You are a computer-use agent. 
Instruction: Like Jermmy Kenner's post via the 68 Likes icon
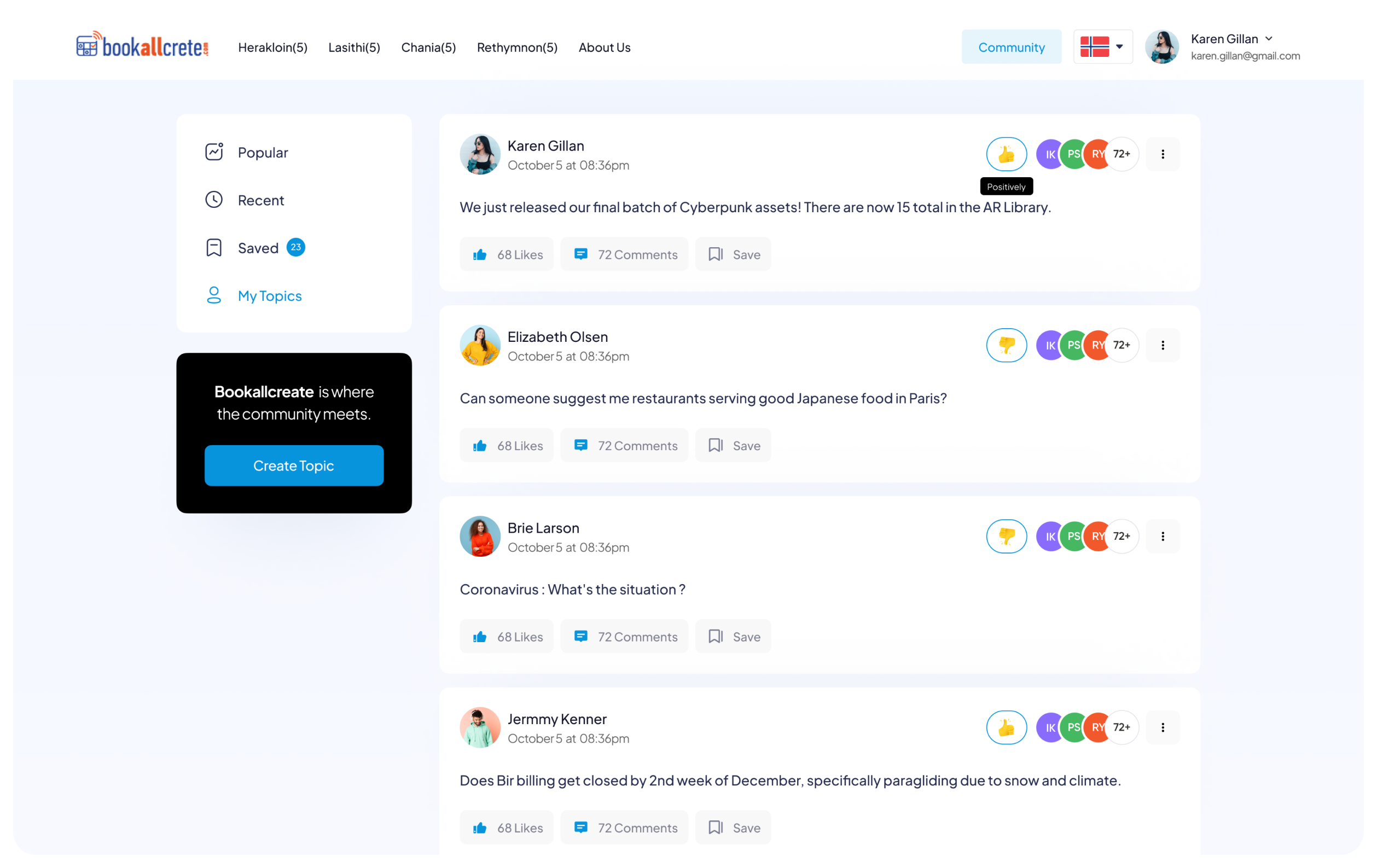(480, 828)
